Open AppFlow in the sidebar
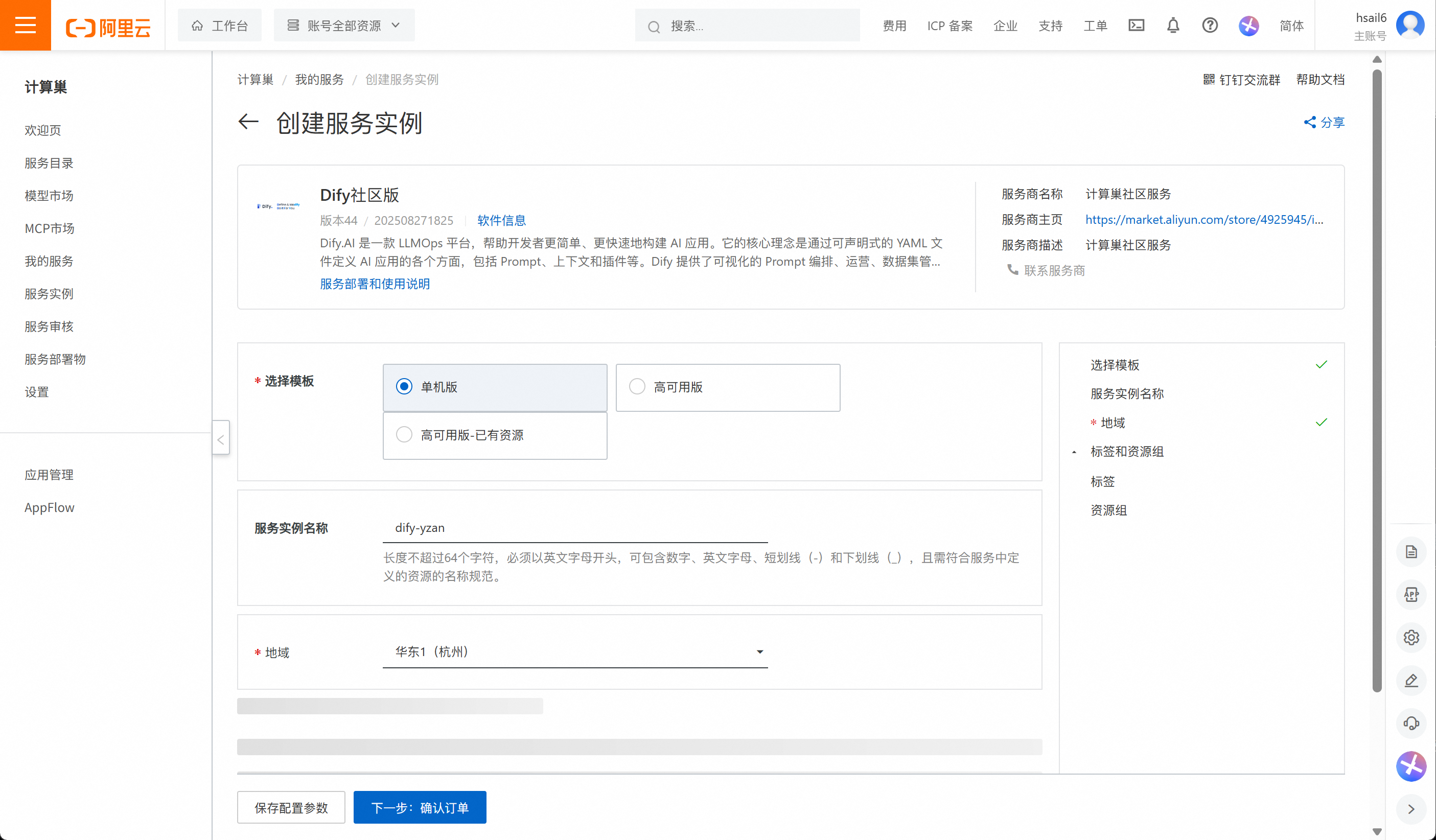 click(x=50, y=507)
